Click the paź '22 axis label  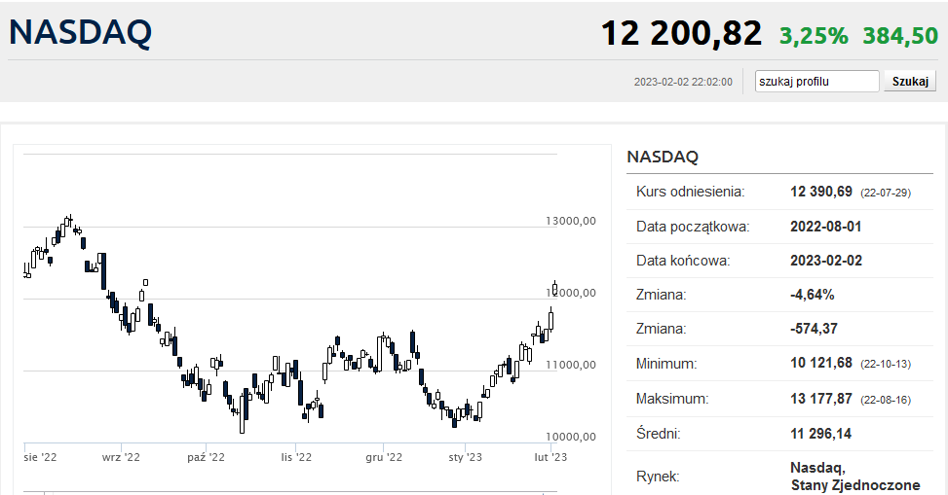[206, 458]
